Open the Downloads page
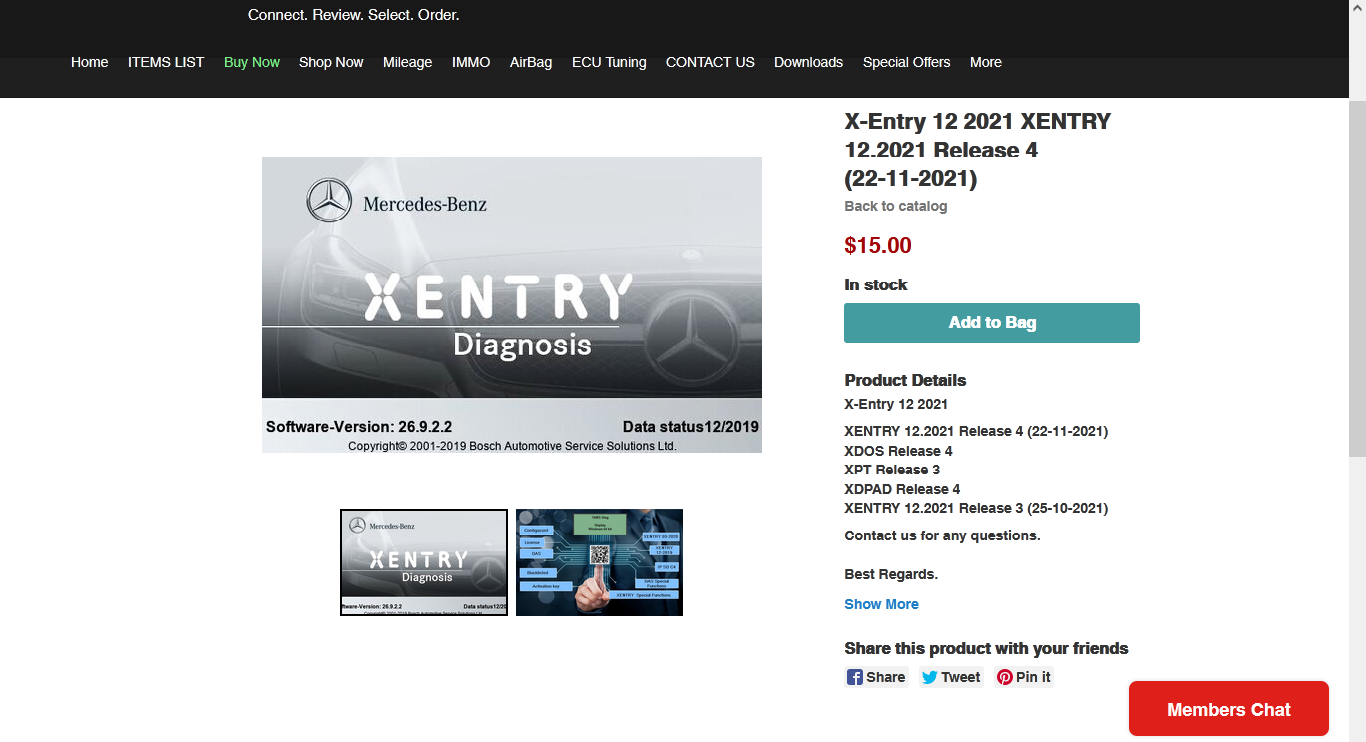Screen dimensions: 1366x742 pos(808,62)
